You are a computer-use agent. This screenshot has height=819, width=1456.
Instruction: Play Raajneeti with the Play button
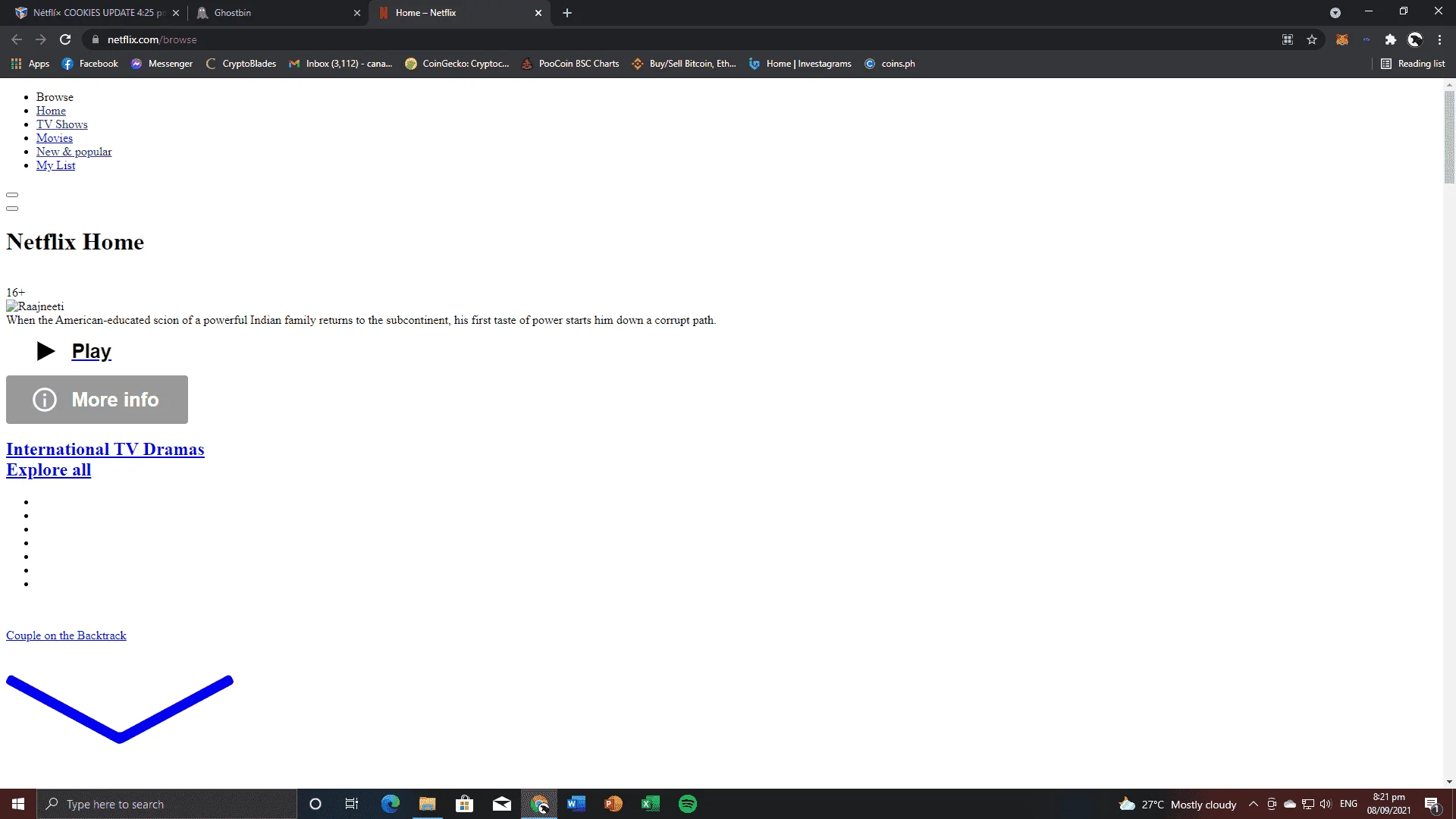coord(74,351)
